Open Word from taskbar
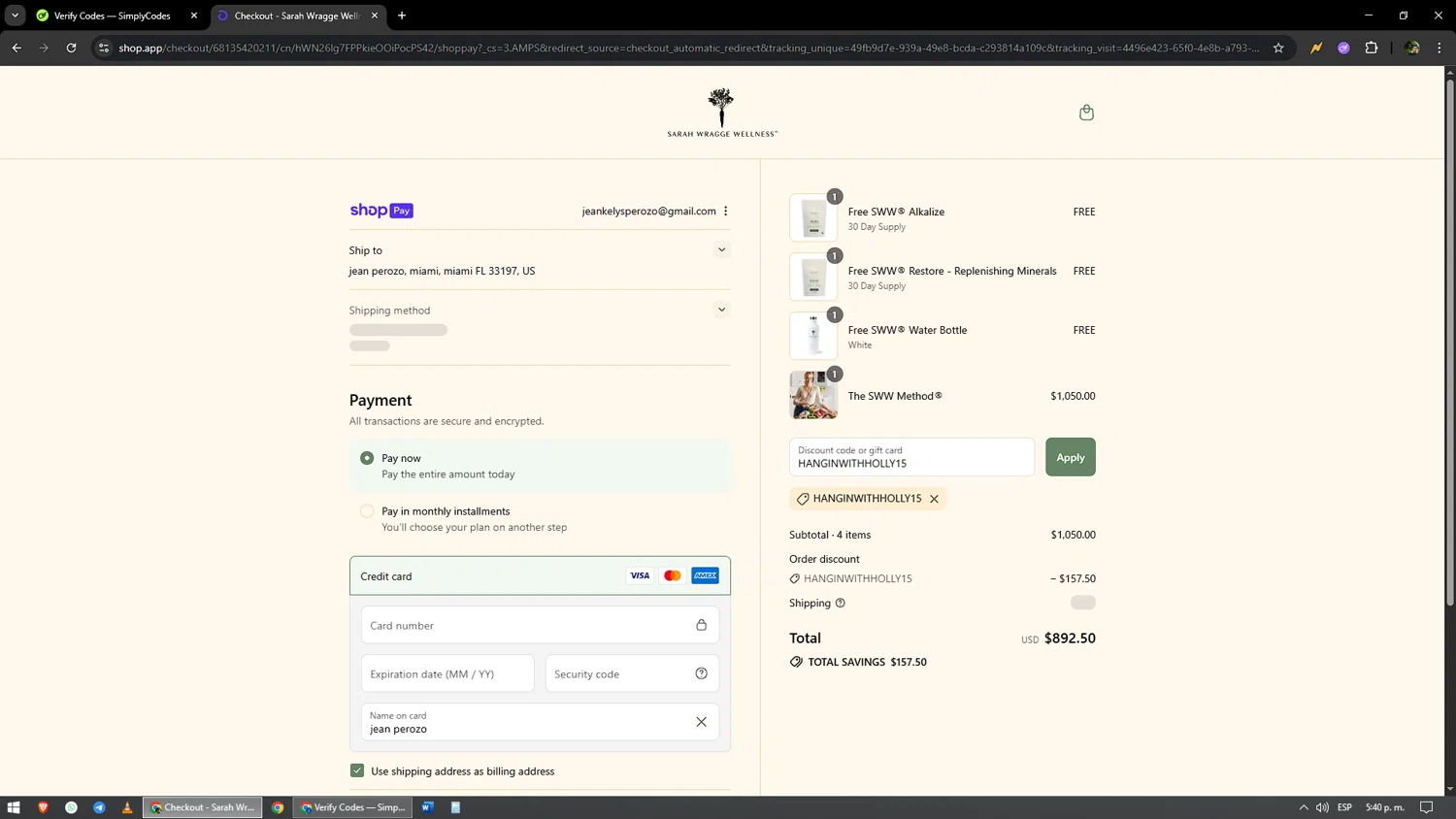The image size is (1456, 819). point(427,807)
